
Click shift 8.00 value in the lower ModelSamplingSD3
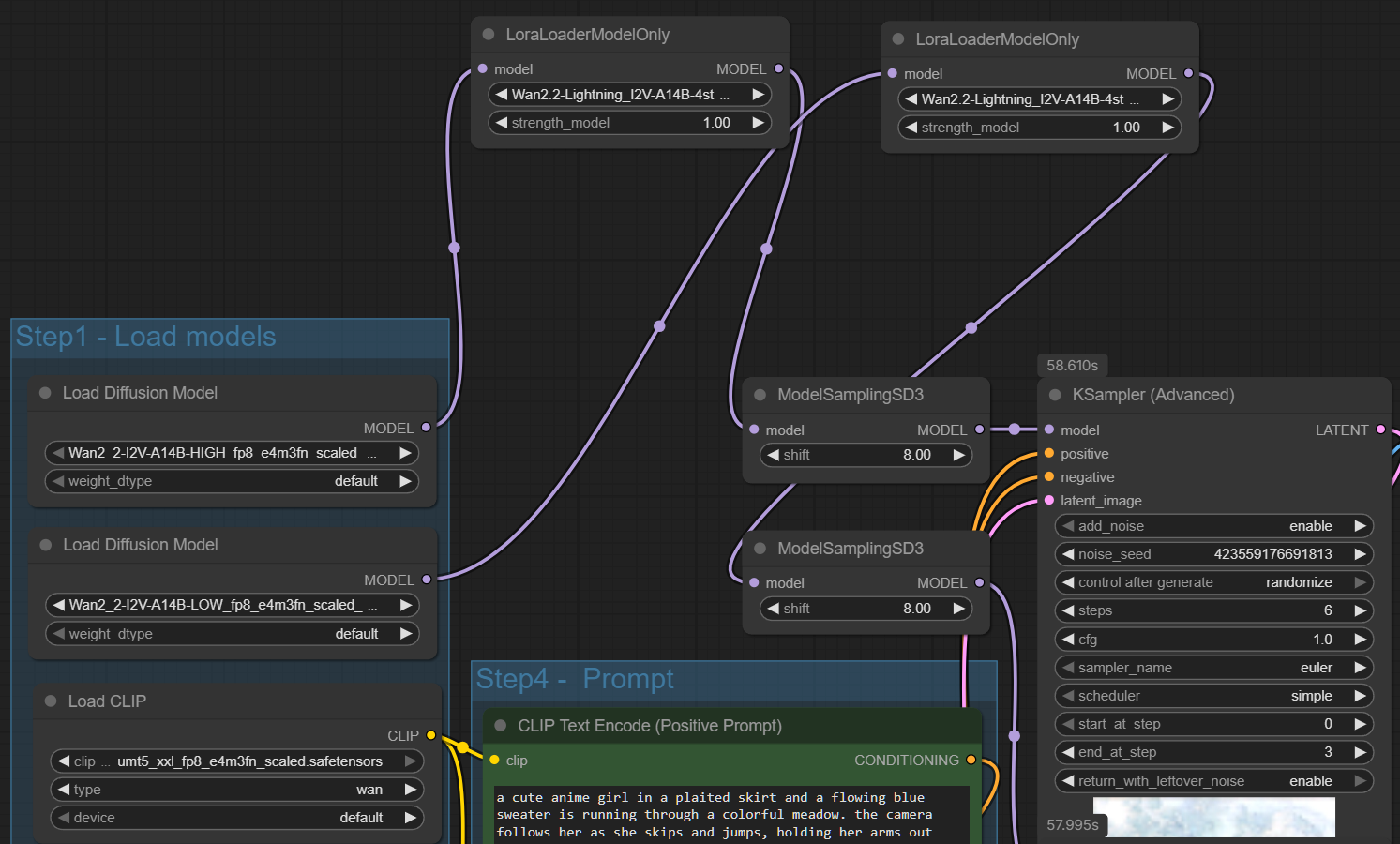917,609
